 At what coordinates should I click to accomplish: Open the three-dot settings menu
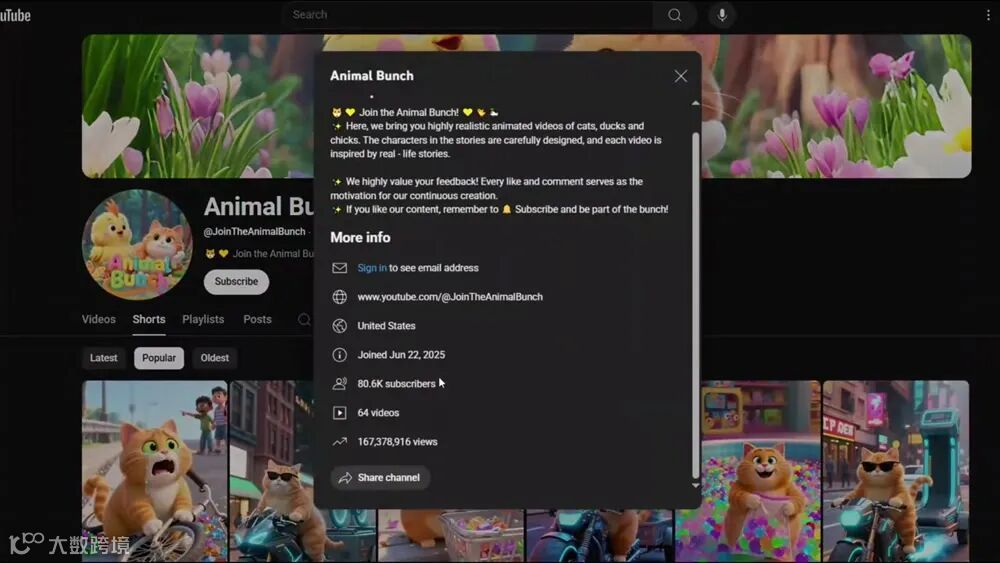click(989, 15)
